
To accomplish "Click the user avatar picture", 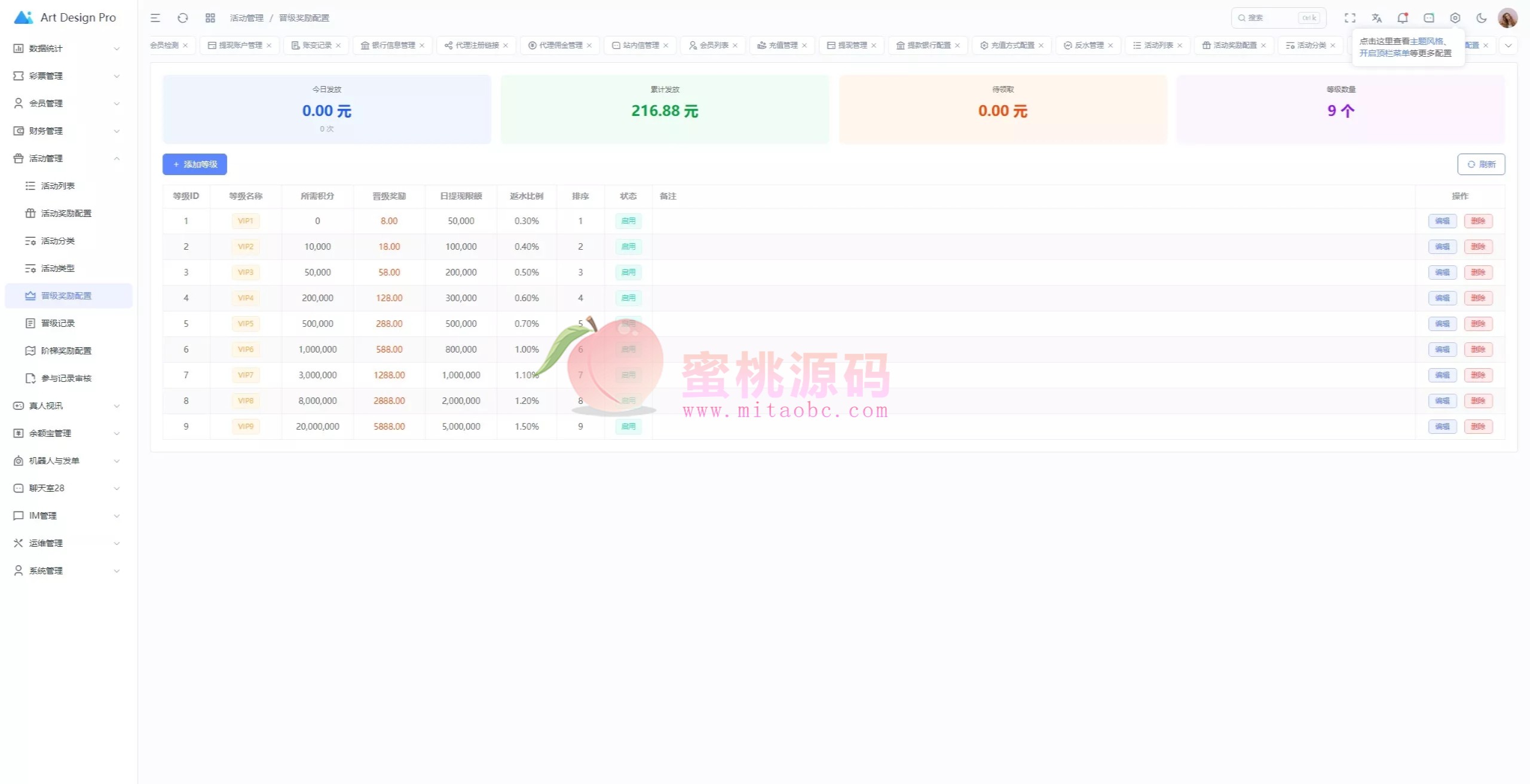I will point(1507,18).
